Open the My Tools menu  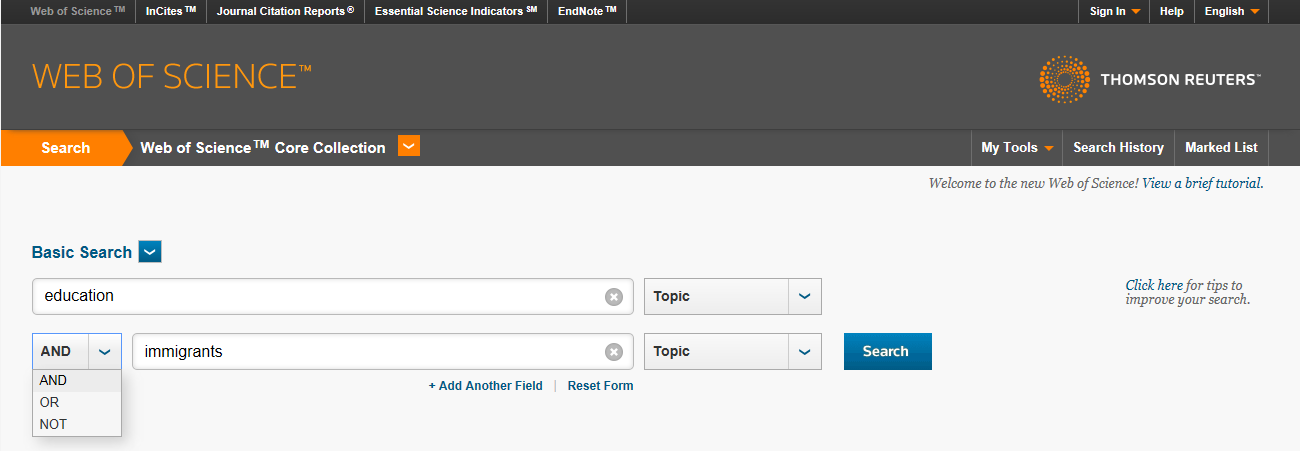[1017, 147]
